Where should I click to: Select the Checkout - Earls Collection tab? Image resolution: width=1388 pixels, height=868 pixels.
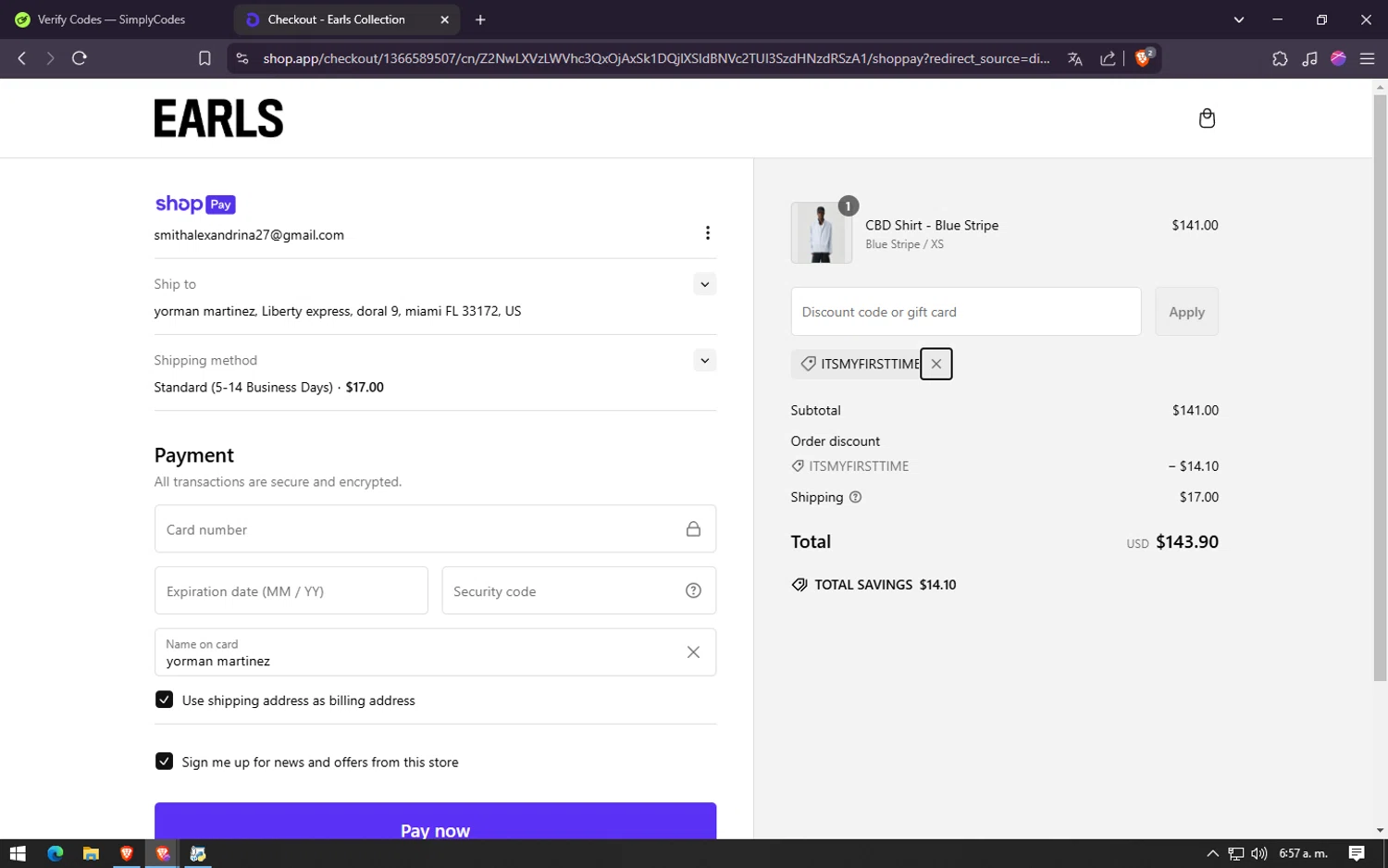click(x=346, y=19)
